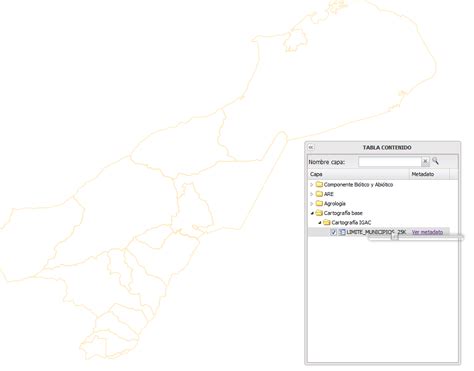Click the magnifier search icon
474x371 pixels.
435,161
